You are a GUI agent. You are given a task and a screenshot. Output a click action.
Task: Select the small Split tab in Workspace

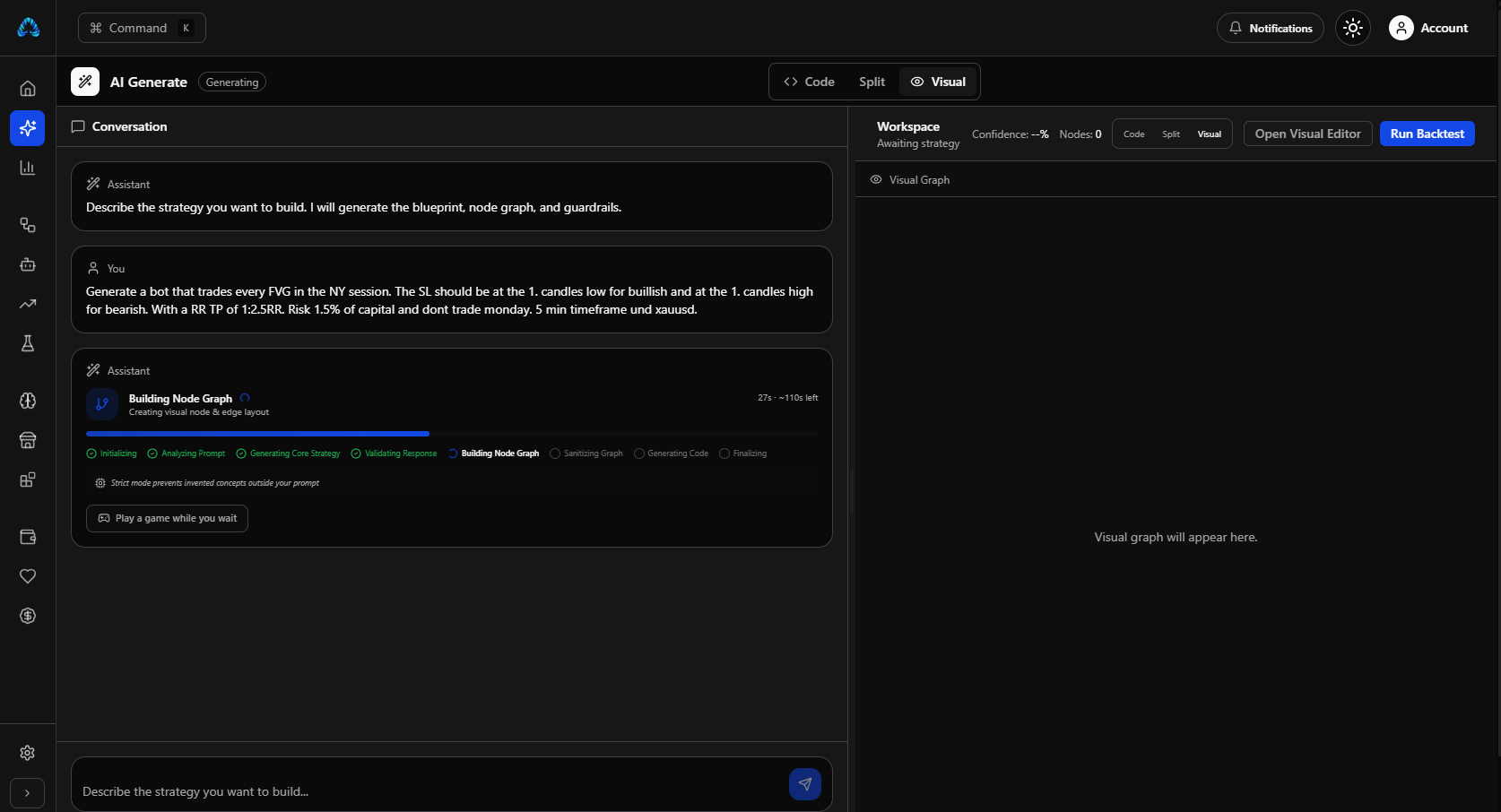click(x=1171, y=134)
